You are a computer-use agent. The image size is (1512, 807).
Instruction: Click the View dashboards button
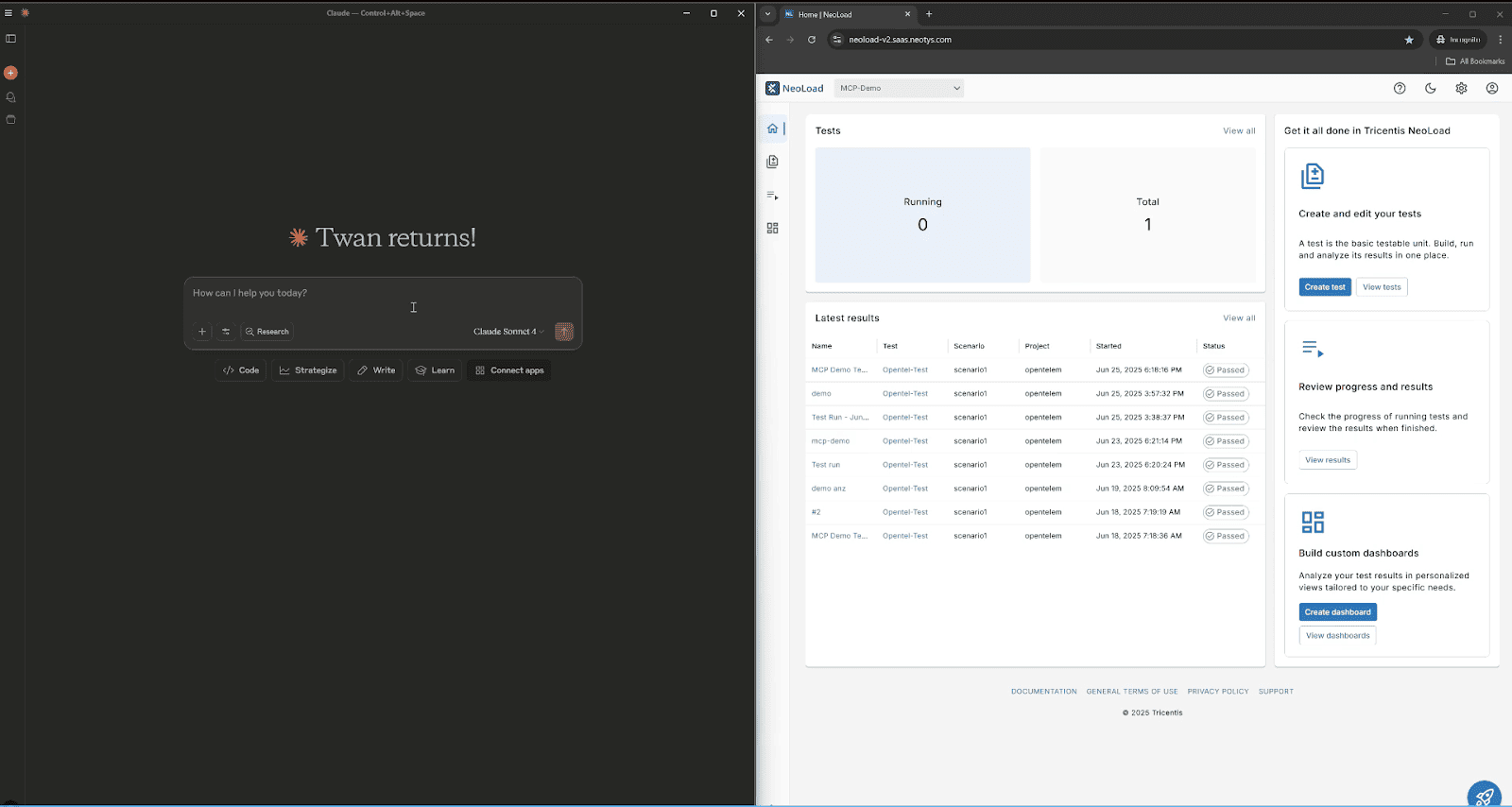click(x=1337, y=636)
